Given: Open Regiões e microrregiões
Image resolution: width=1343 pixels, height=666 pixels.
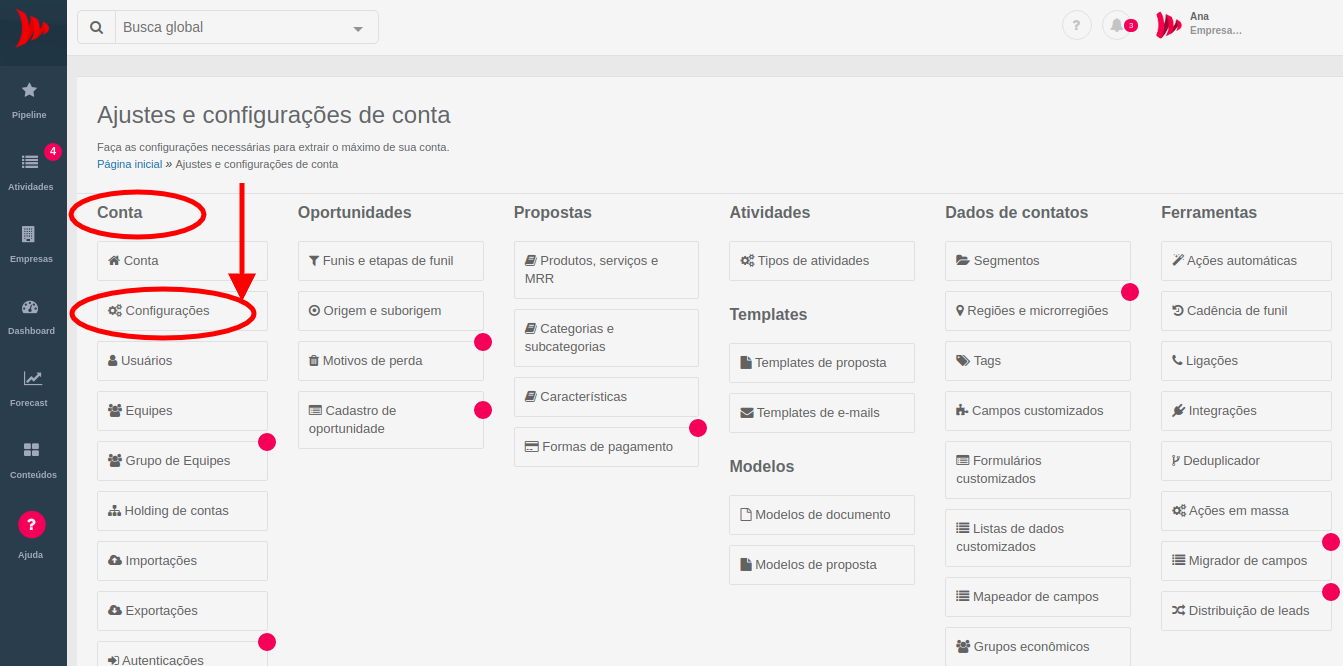Looking at the screenshot, I should [x=1038, y=311].
